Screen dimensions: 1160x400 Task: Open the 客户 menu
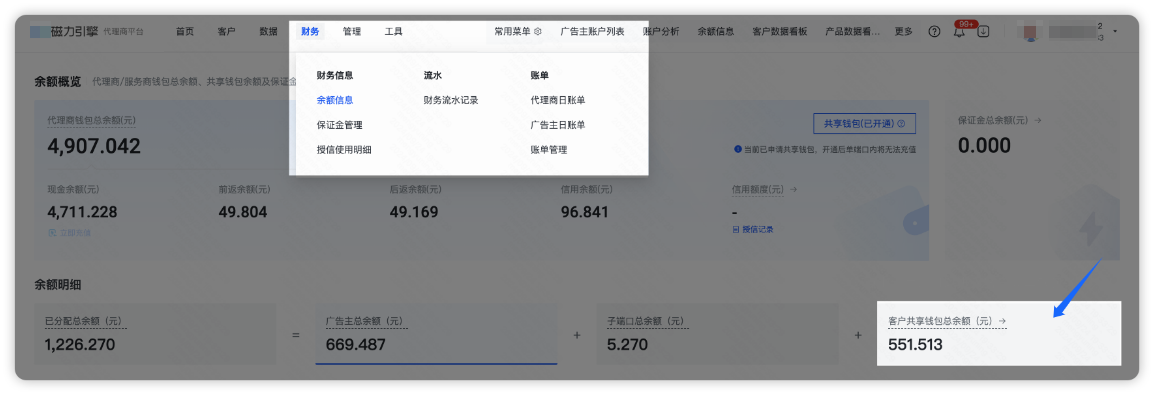[x=226, y=32]
